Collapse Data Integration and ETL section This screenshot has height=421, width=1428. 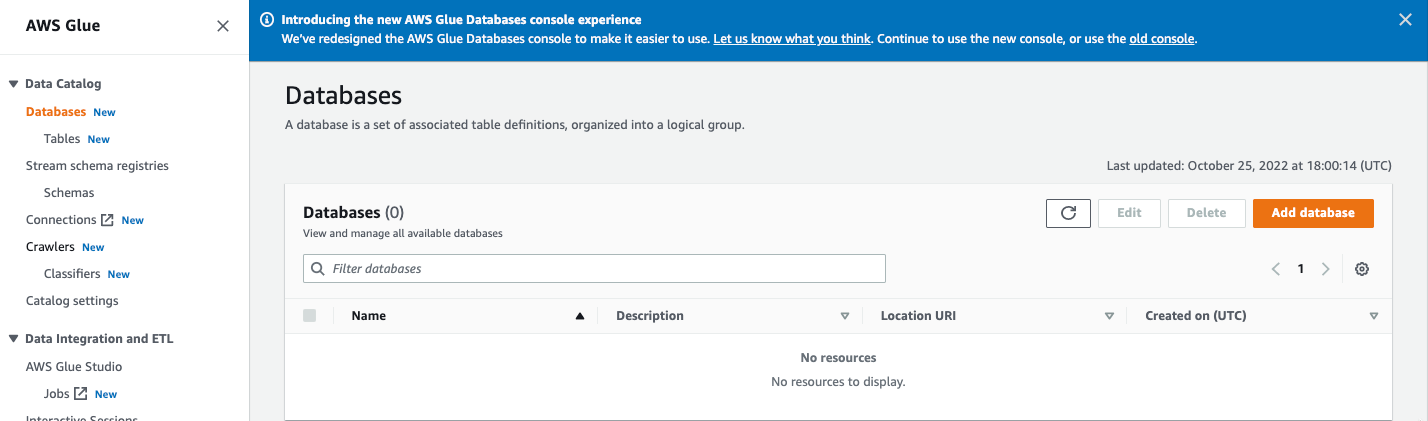14,339
